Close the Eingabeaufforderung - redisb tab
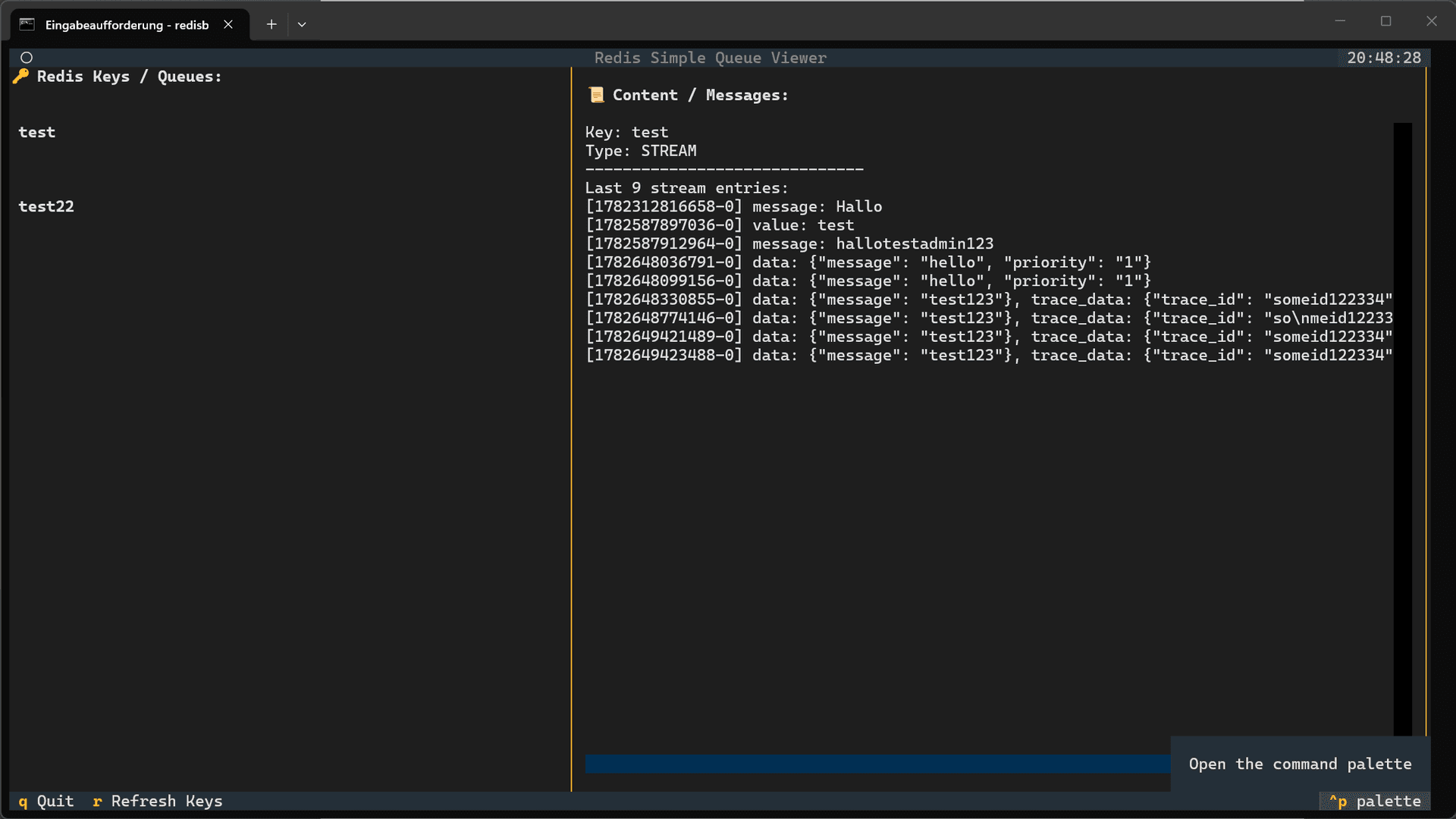Screen dimensions: 1456x819 click(x=228, y=24)
